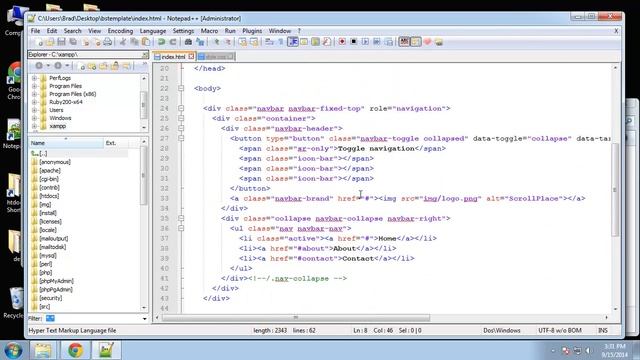Click the Open file toolbar icon
Screen dimensions: 640x360
(50, 42)
